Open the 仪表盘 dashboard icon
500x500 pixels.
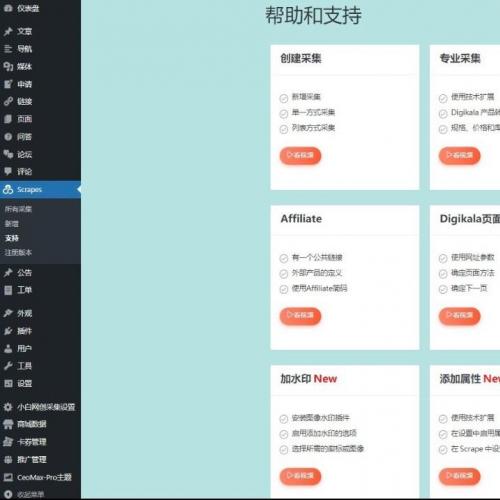point(8,8)
